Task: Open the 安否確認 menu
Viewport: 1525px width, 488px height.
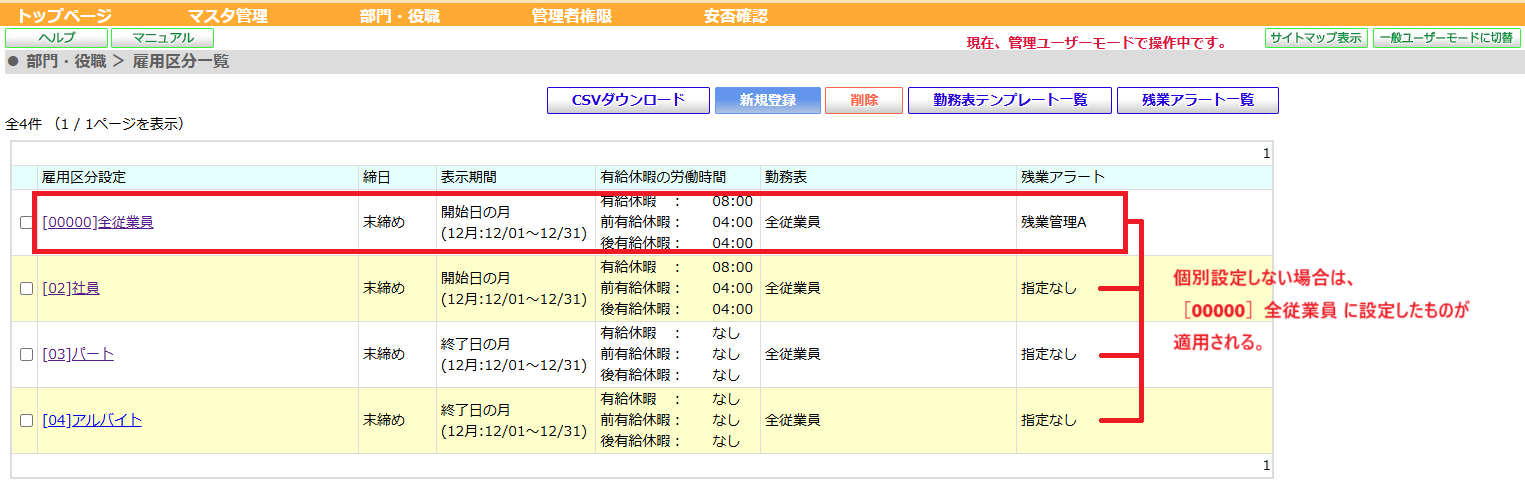Action: (736, 16)
